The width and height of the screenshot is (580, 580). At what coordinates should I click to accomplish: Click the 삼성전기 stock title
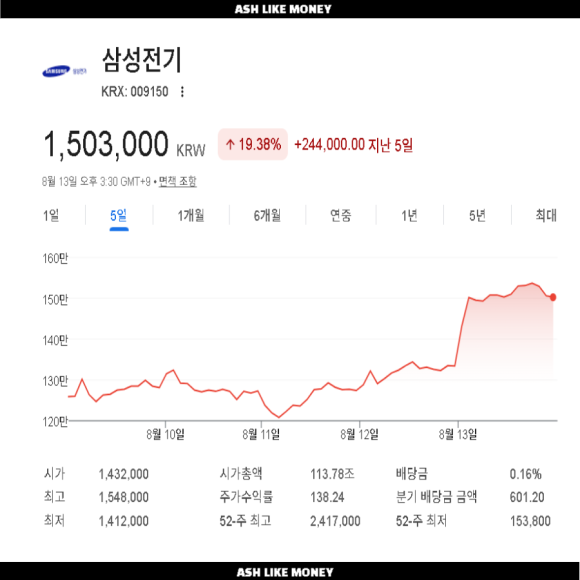142,60
